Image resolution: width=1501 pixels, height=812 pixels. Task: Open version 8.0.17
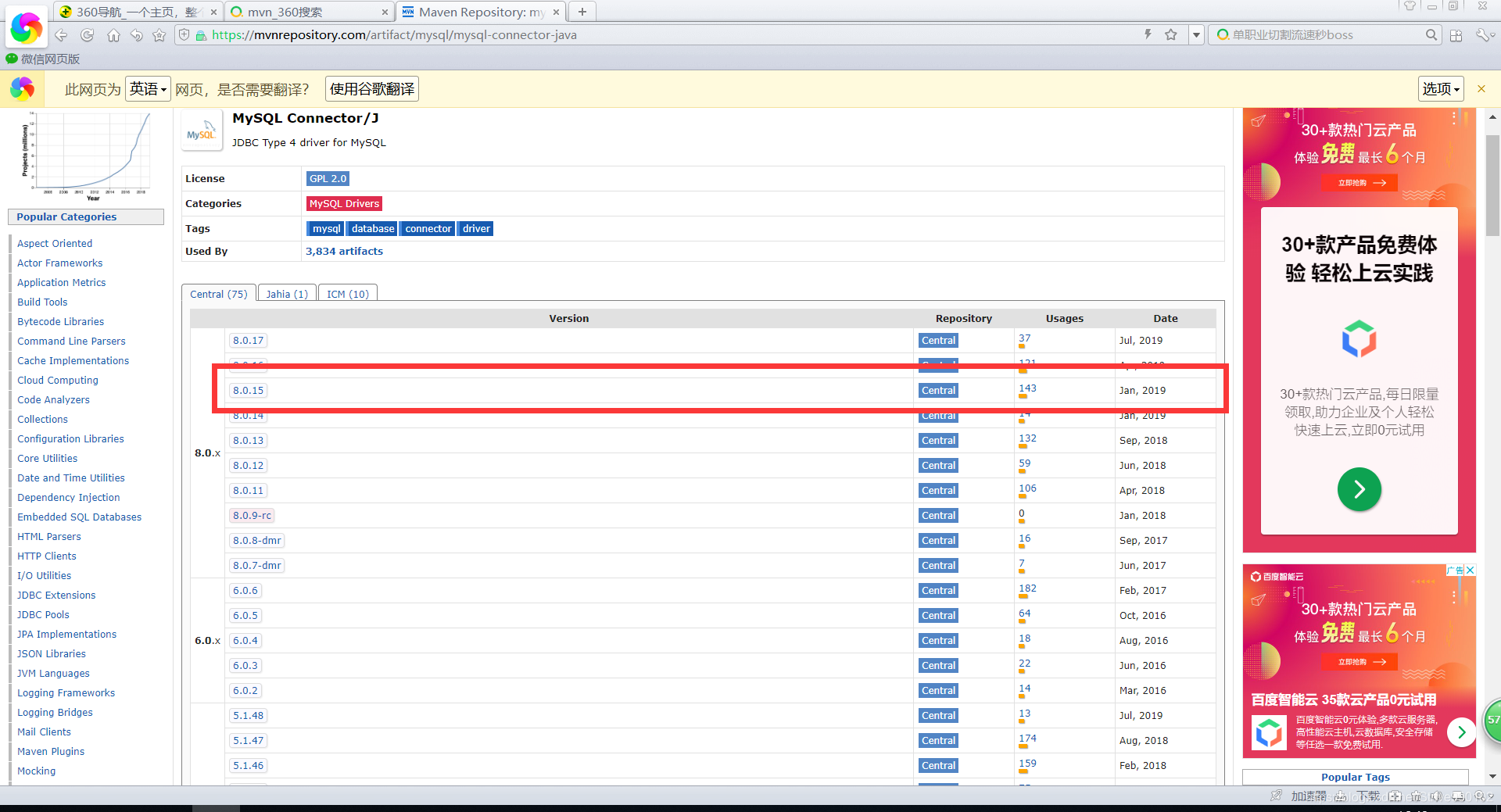click(x=248, y=341)
